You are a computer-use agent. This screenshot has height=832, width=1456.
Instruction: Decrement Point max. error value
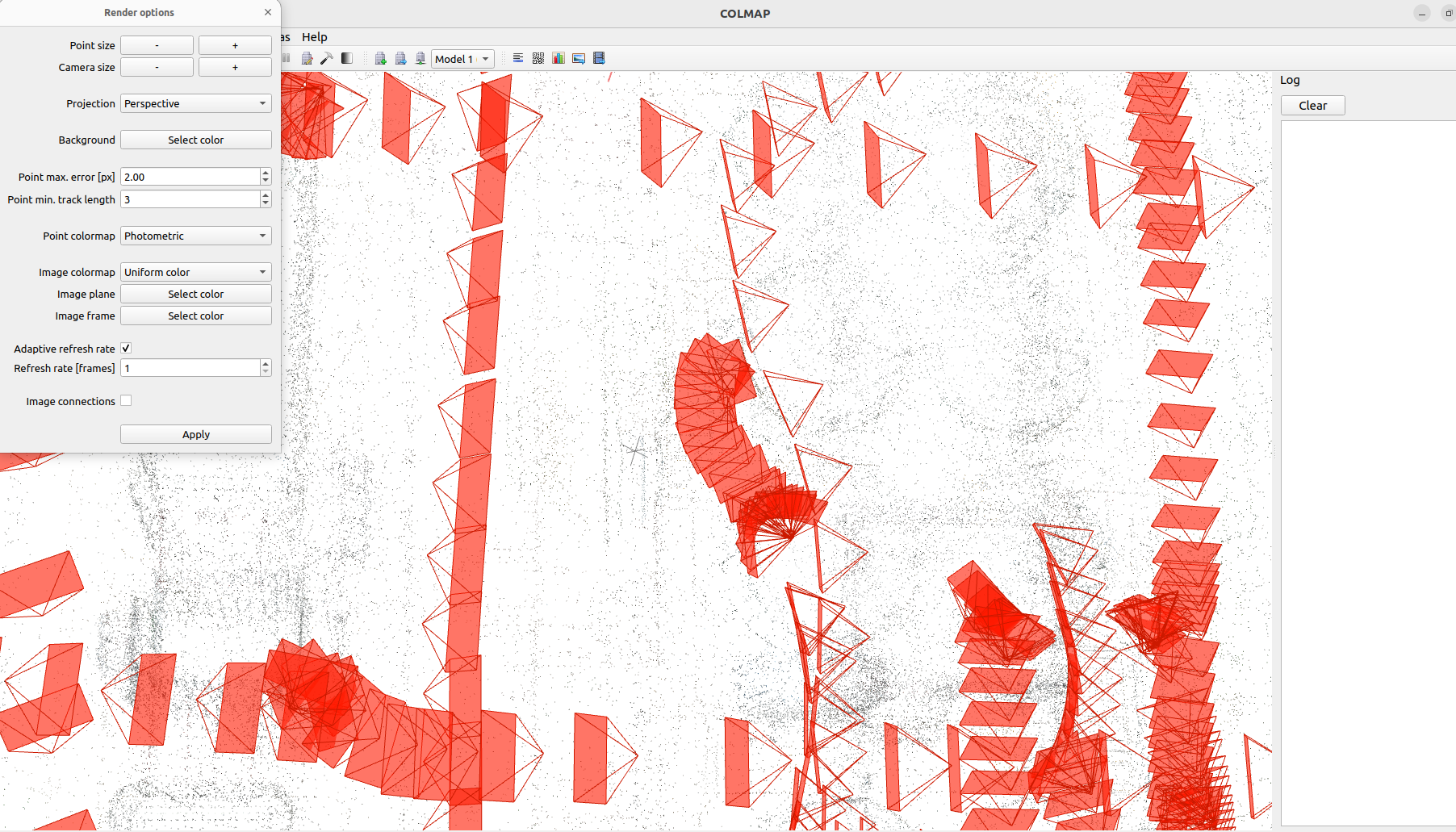(x=266, y=181)
